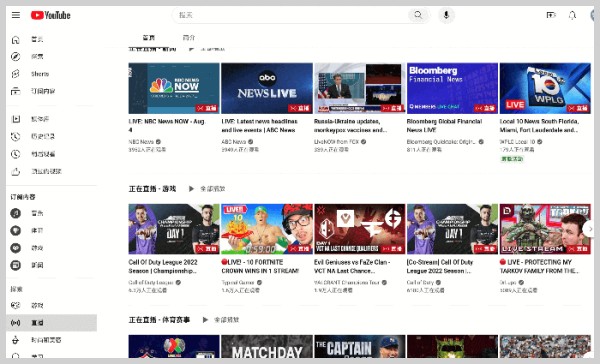The width and height of the screenshot is (600, 364).
Task: Switch to the first channel tab 首页
Action: [x=148, y=38]
